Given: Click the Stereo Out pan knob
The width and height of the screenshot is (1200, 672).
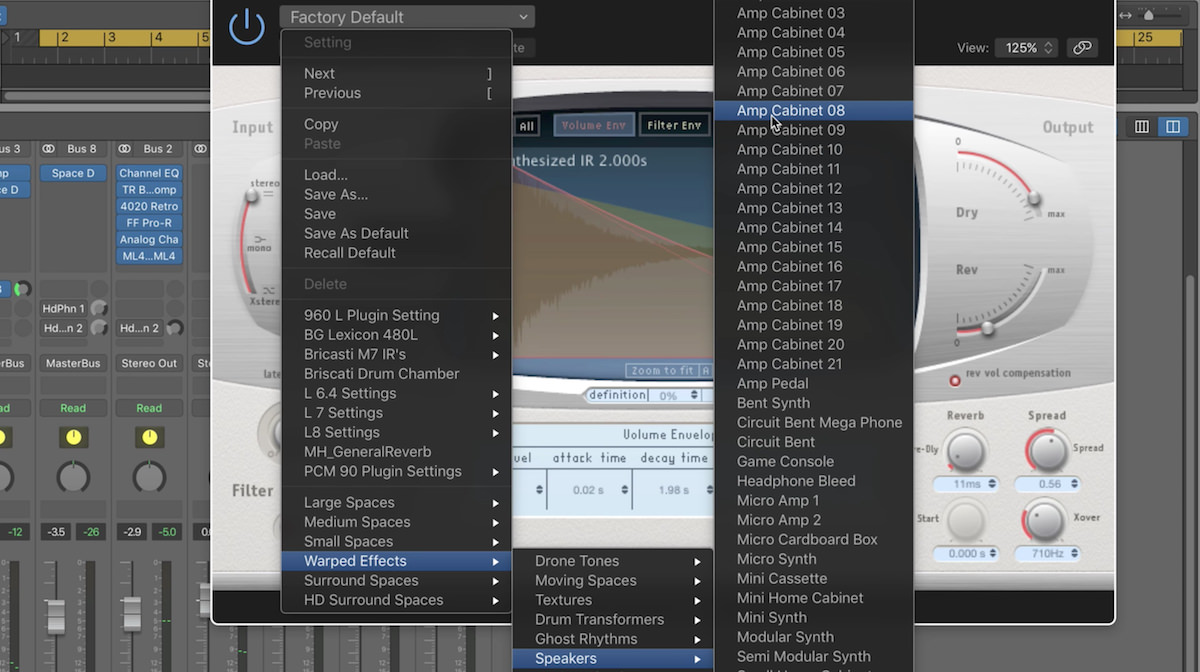Looking at the screenshot, I should (x=149, y=477).
